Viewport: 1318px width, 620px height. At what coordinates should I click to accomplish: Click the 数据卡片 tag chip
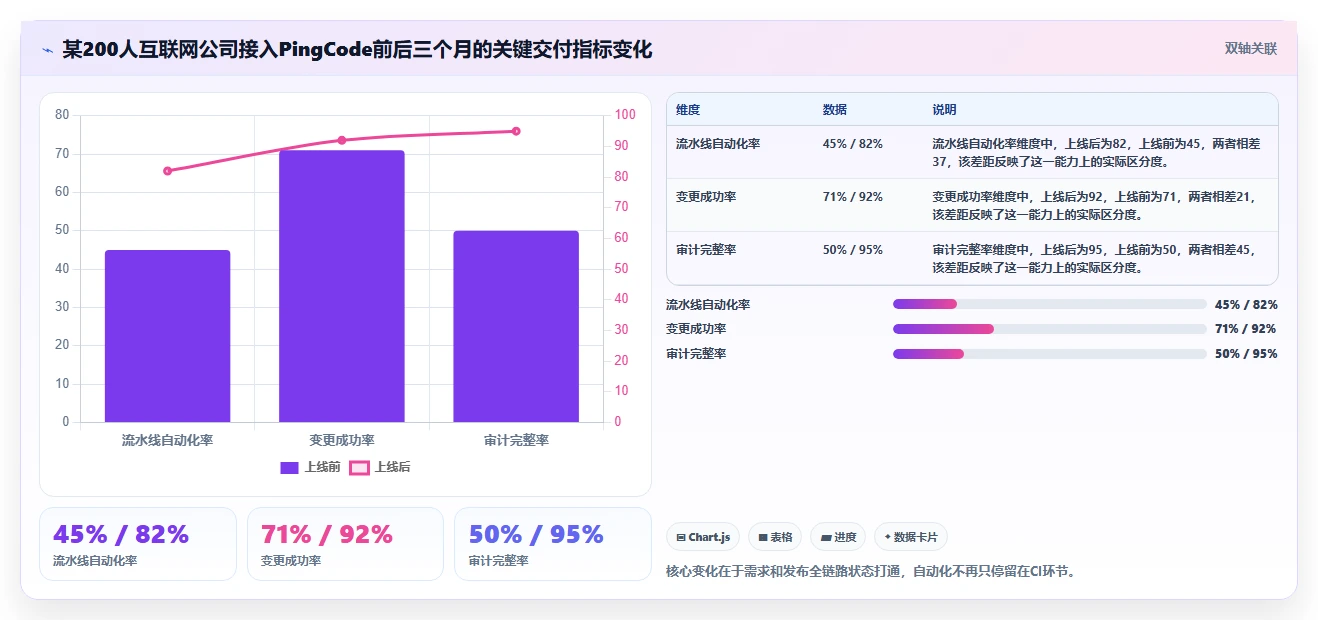tap(911, 537)
